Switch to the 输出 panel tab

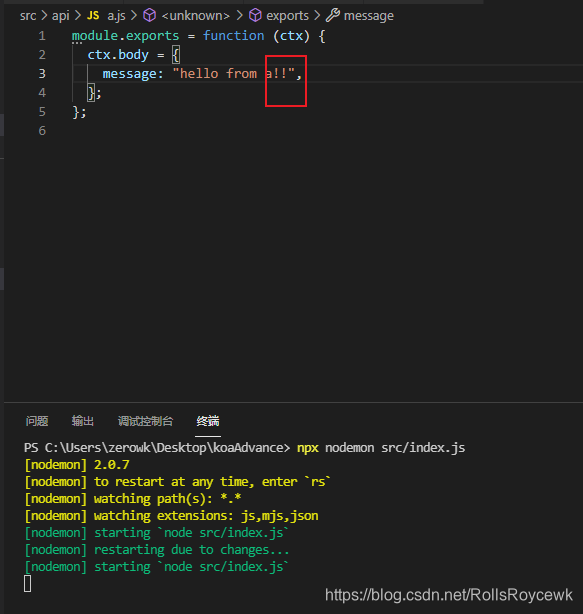(83, 421)
